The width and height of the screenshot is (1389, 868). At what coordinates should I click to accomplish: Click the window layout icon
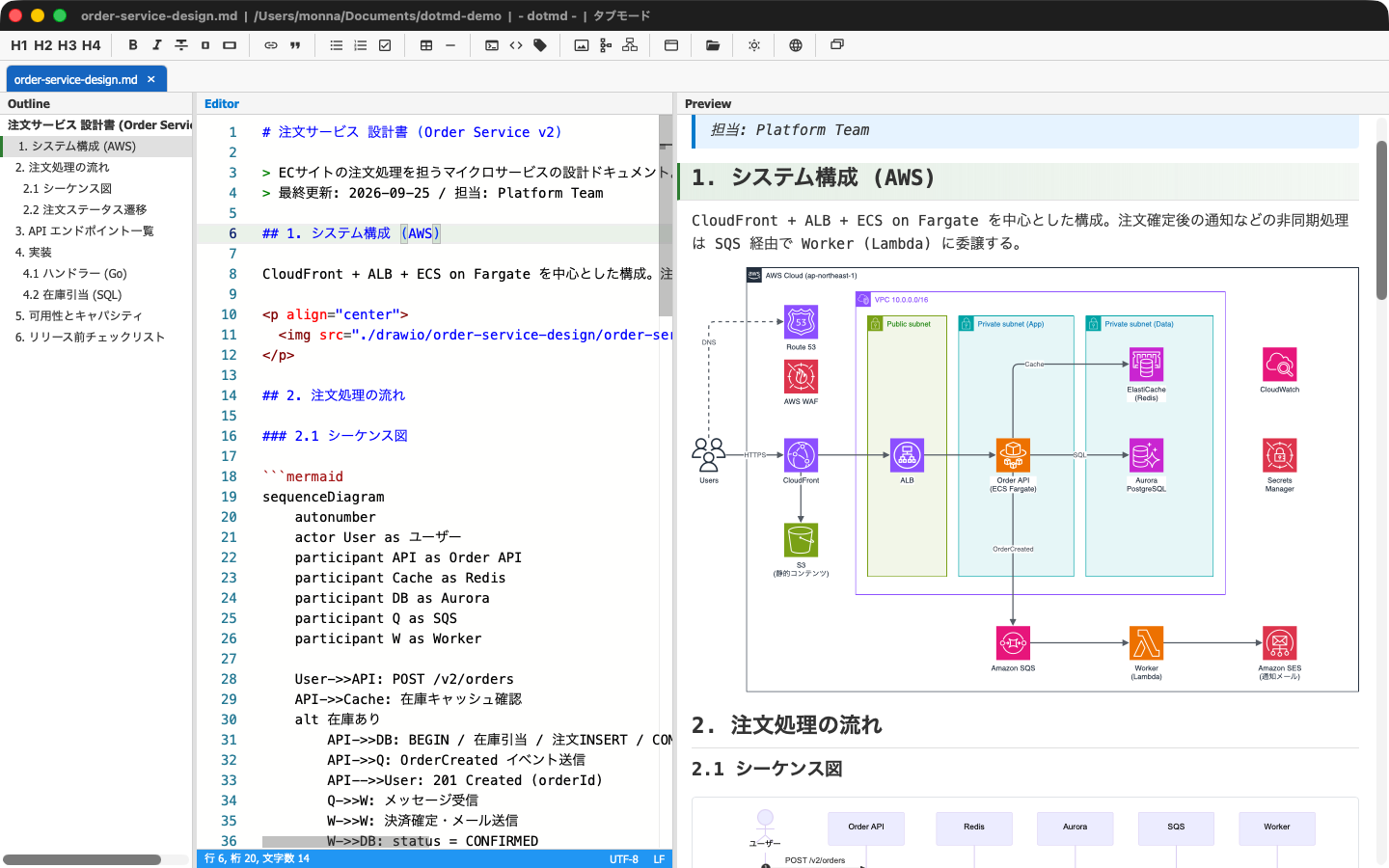pos(671,45)
